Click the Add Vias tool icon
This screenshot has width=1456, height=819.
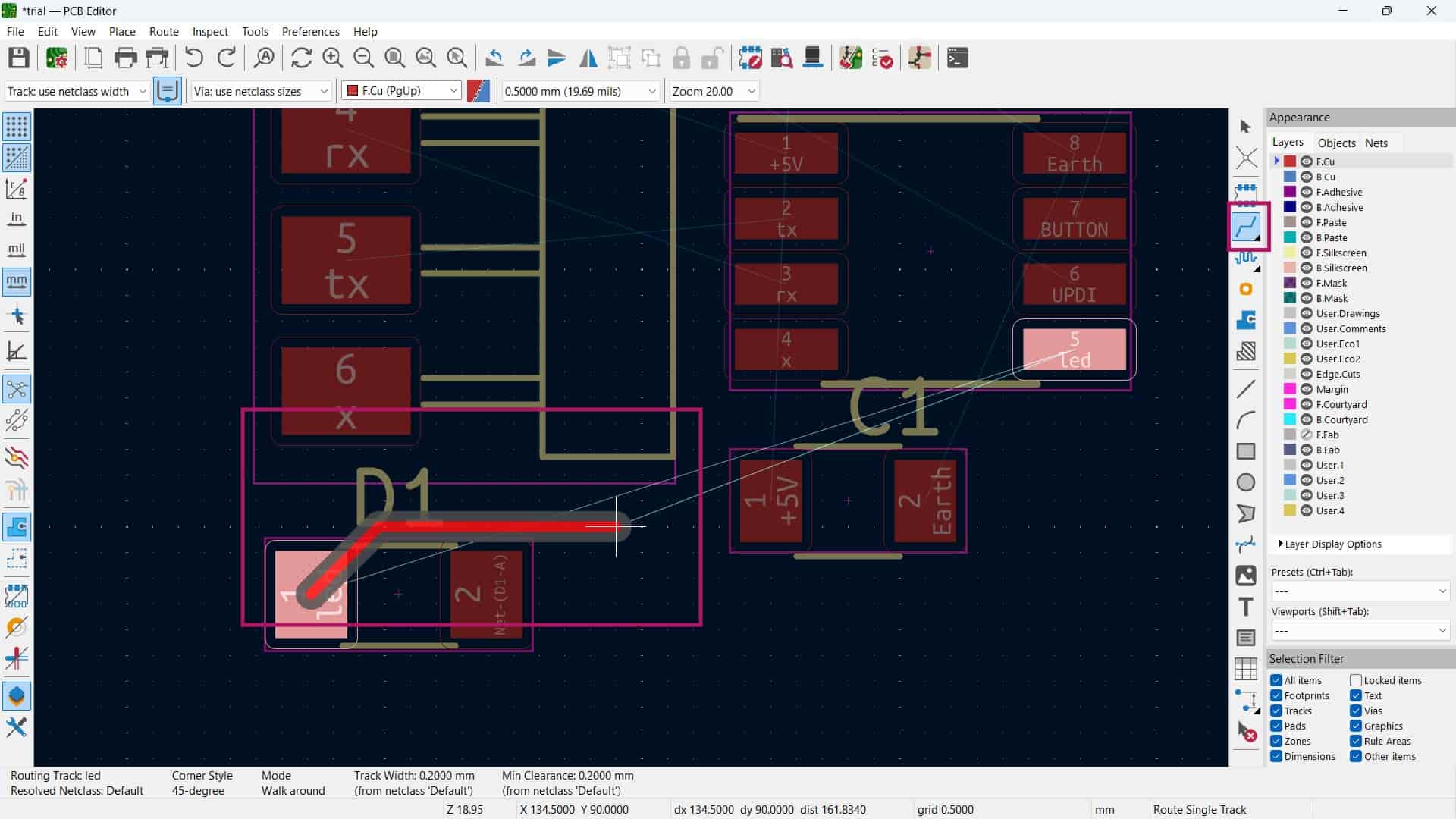point(1246,289)
